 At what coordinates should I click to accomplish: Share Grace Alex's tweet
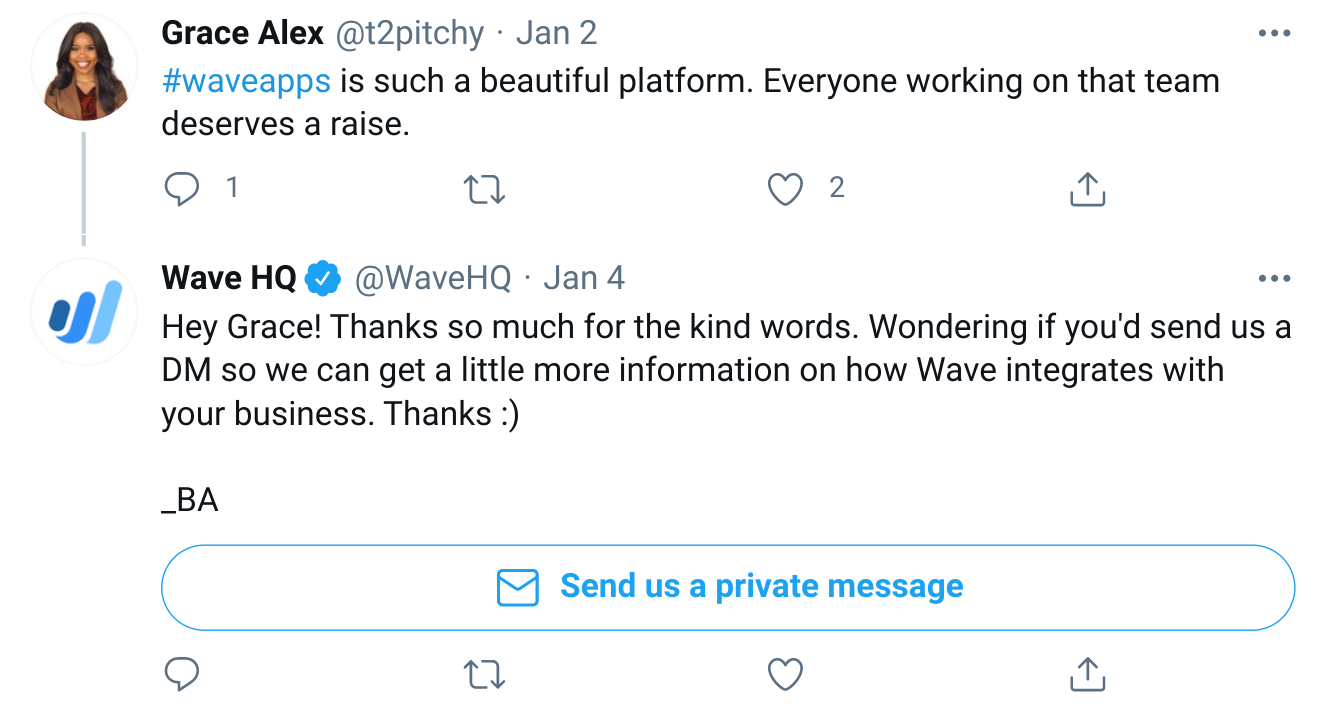click(x=1087, y=188)
